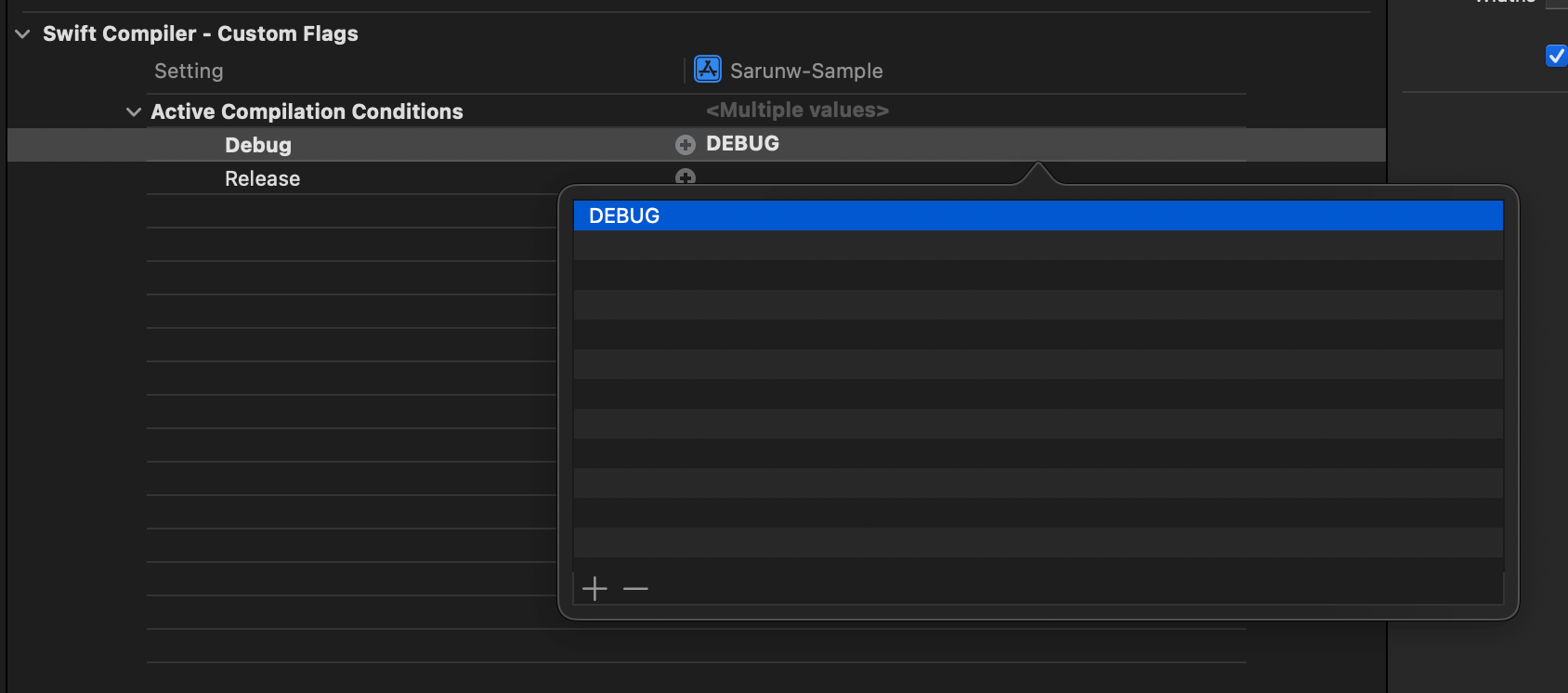This screenshot has width=1568, height=693.
Task: Click the plus button in the popover
Action: click(x=595, y=589)
